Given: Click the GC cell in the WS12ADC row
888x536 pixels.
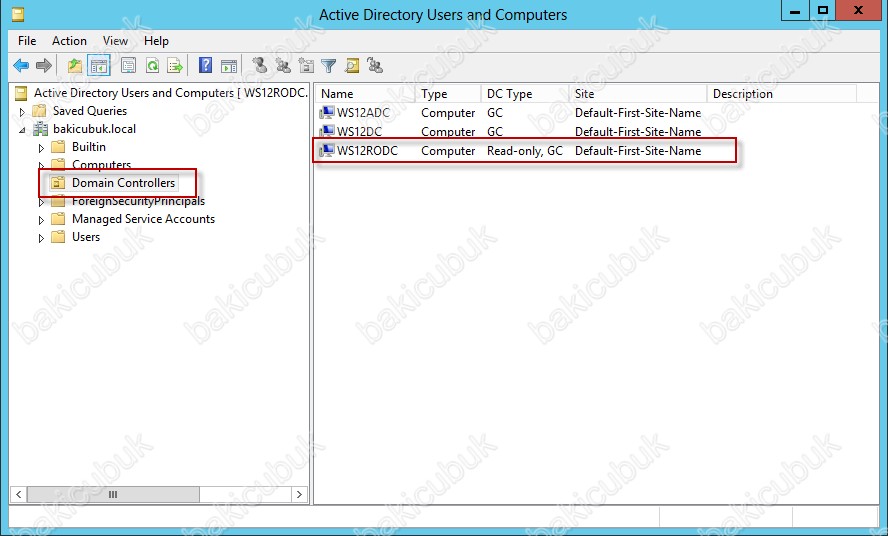Looking at the screenshot, I should click(495, 113).
